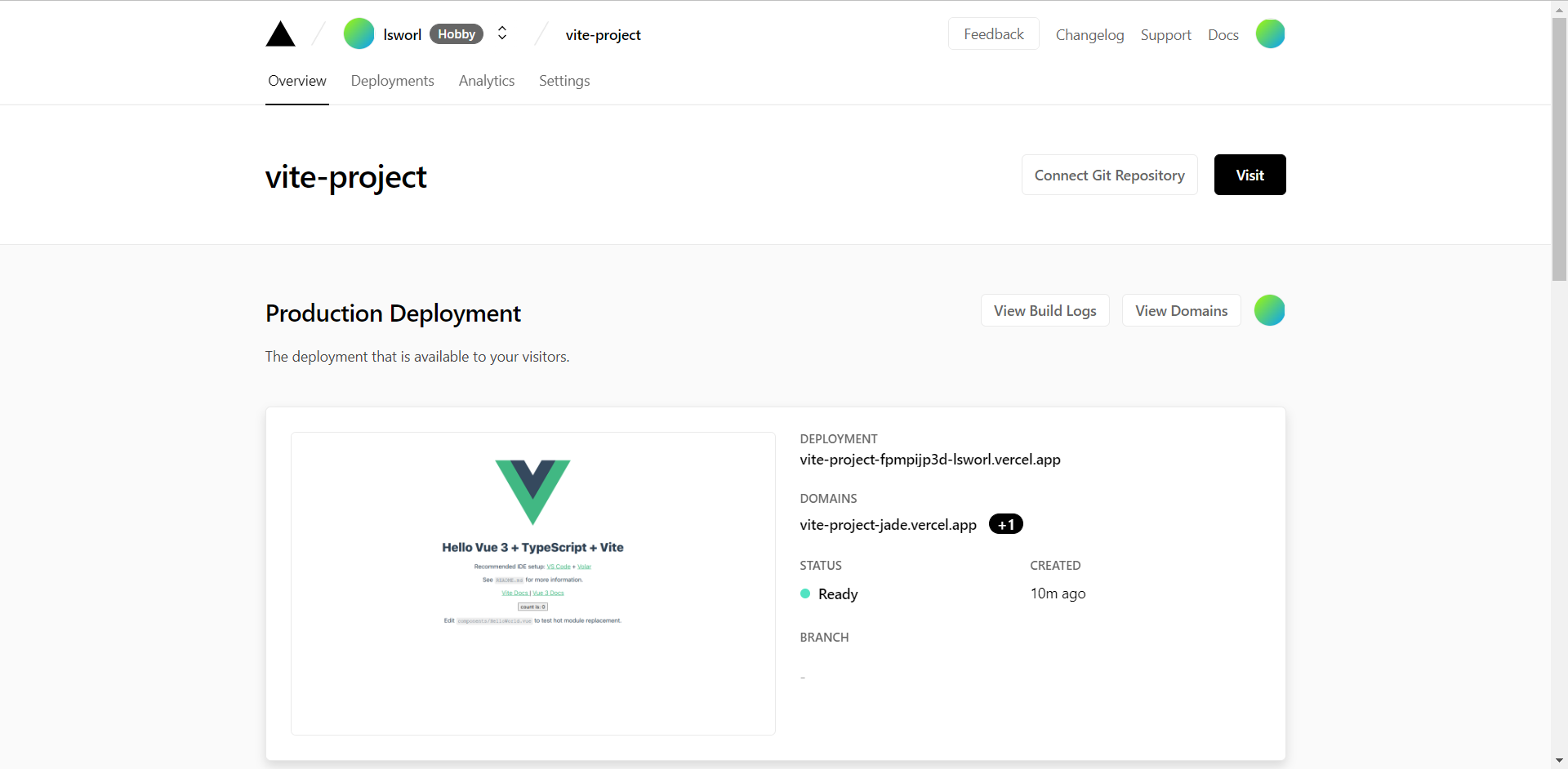Open View Domains

1181,310
